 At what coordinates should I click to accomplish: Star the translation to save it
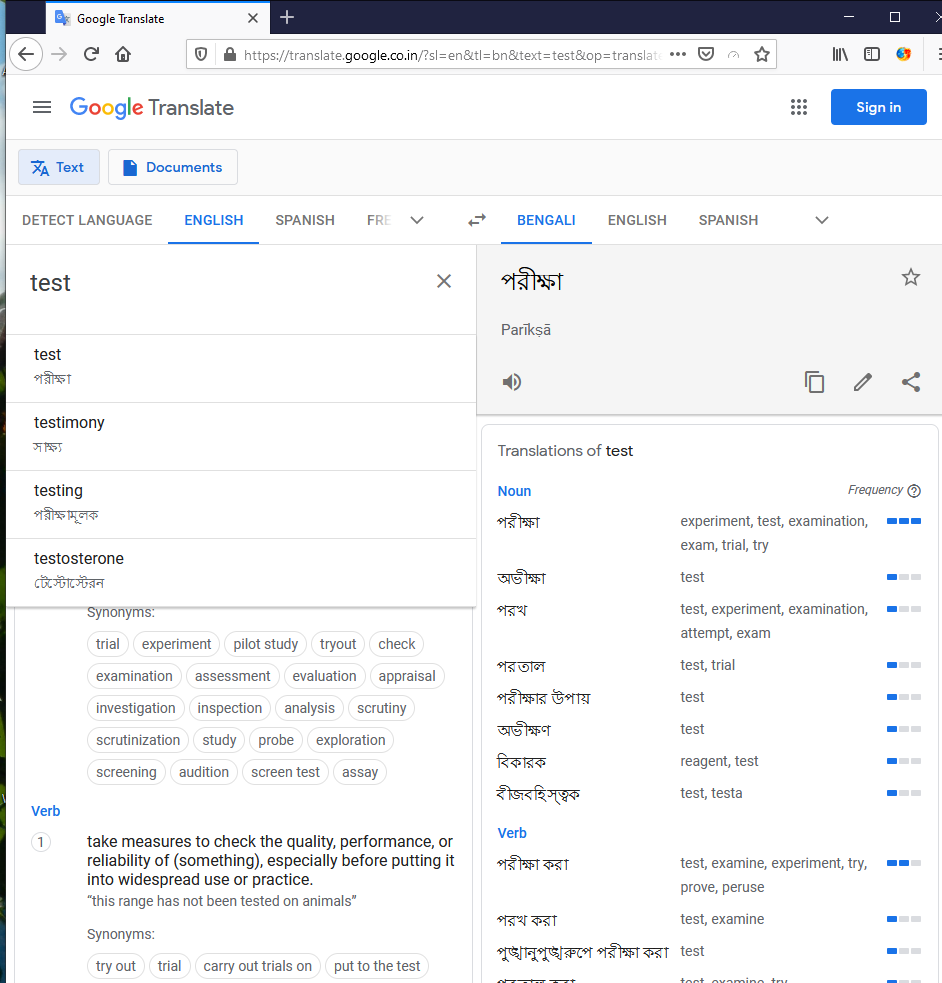coord(911,277)
